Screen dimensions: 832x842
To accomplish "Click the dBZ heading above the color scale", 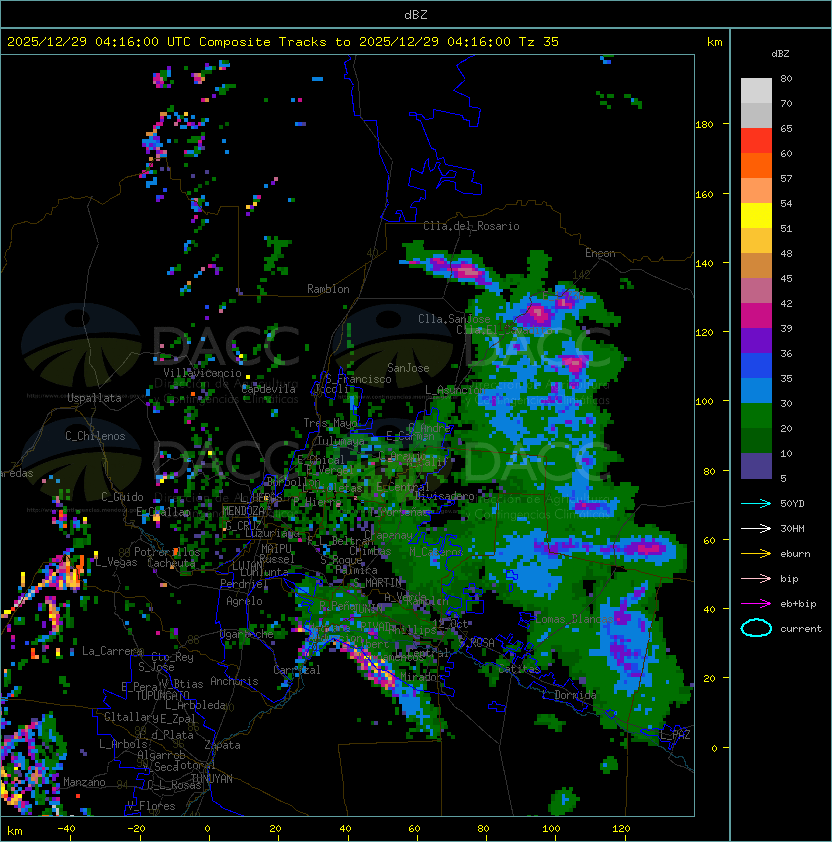I will pos(780,54).
